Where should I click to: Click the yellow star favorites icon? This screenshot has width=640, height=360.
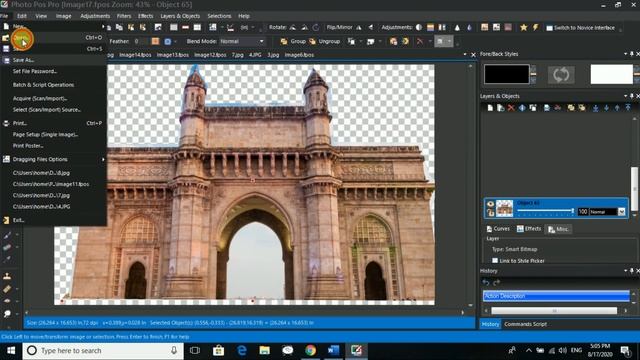[524, 27]
